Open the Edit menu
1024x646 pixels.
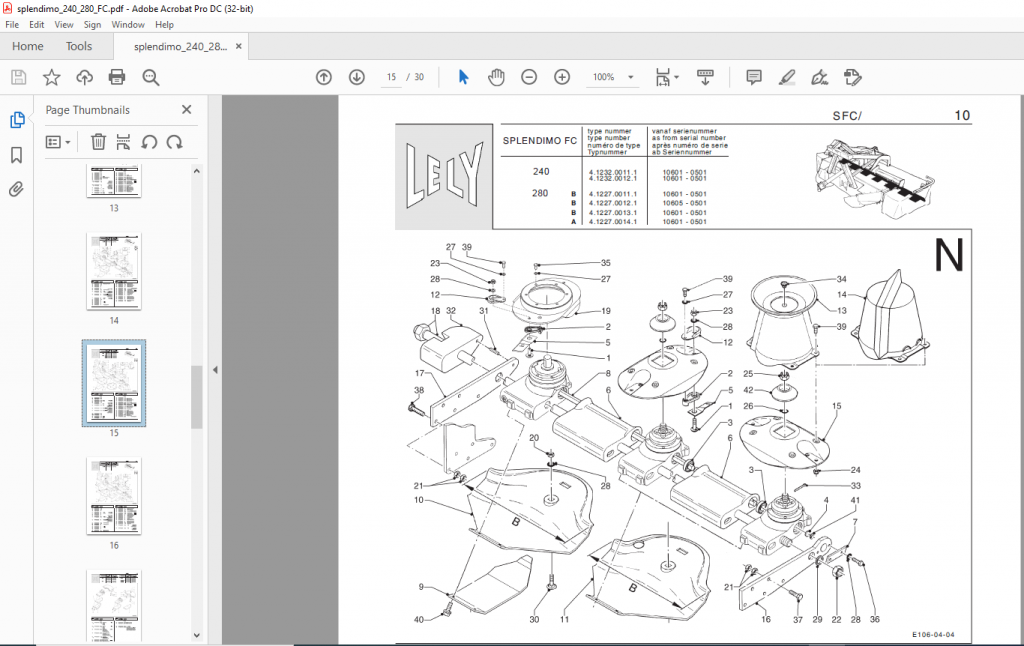pyautogui.click(x=37, y=25)
